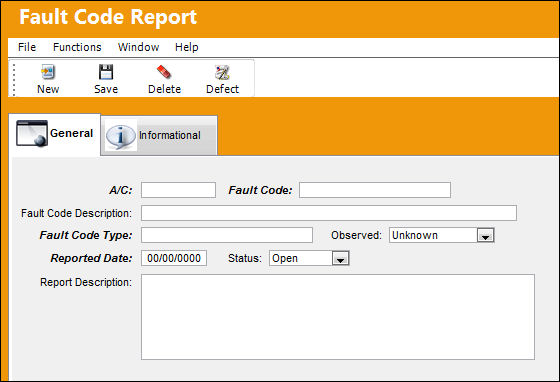
Task: Open the Functions menu
Action: (x=77, y=47)
